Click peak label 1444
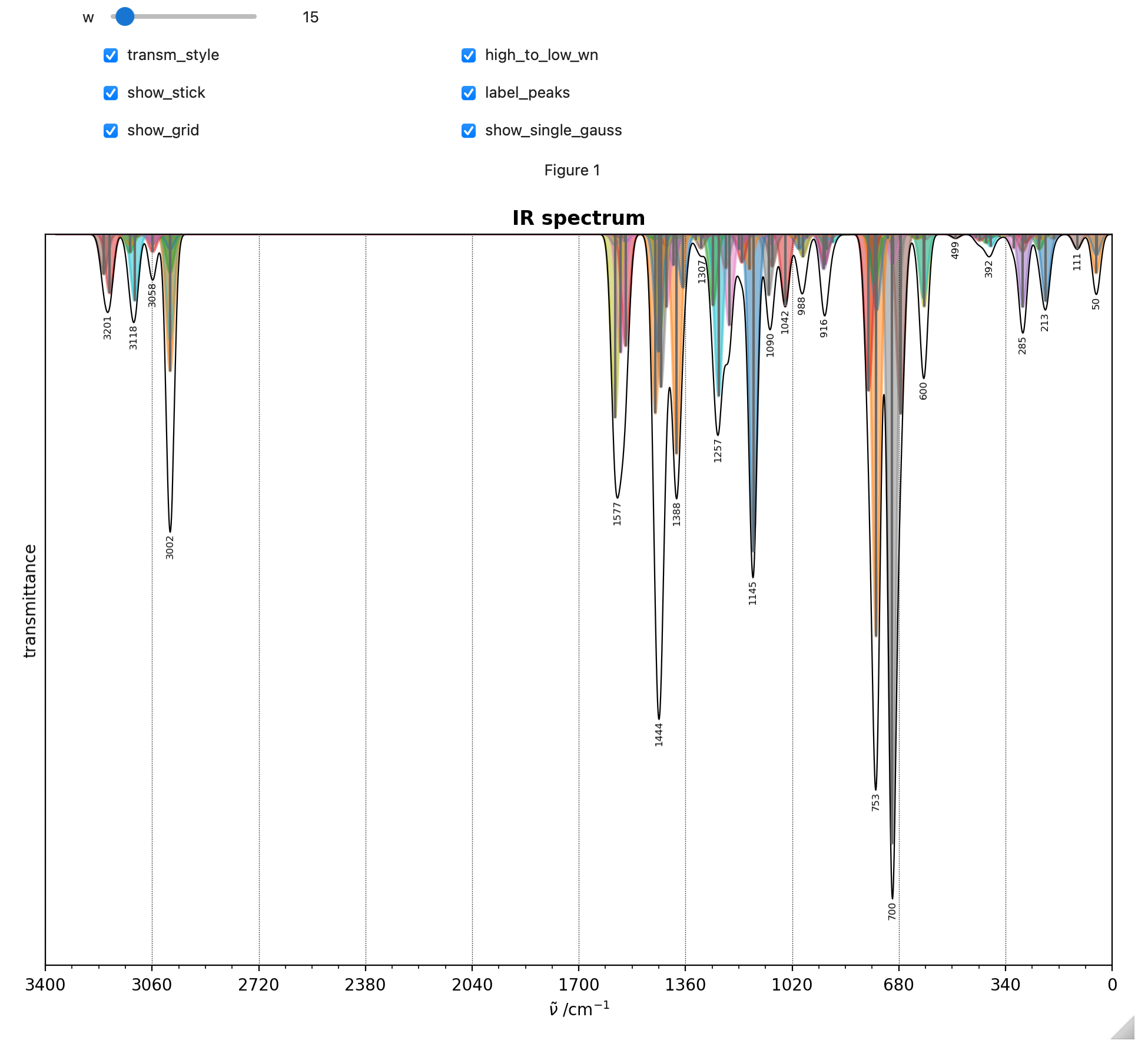1148x1050 pixels. pos(659,735)
